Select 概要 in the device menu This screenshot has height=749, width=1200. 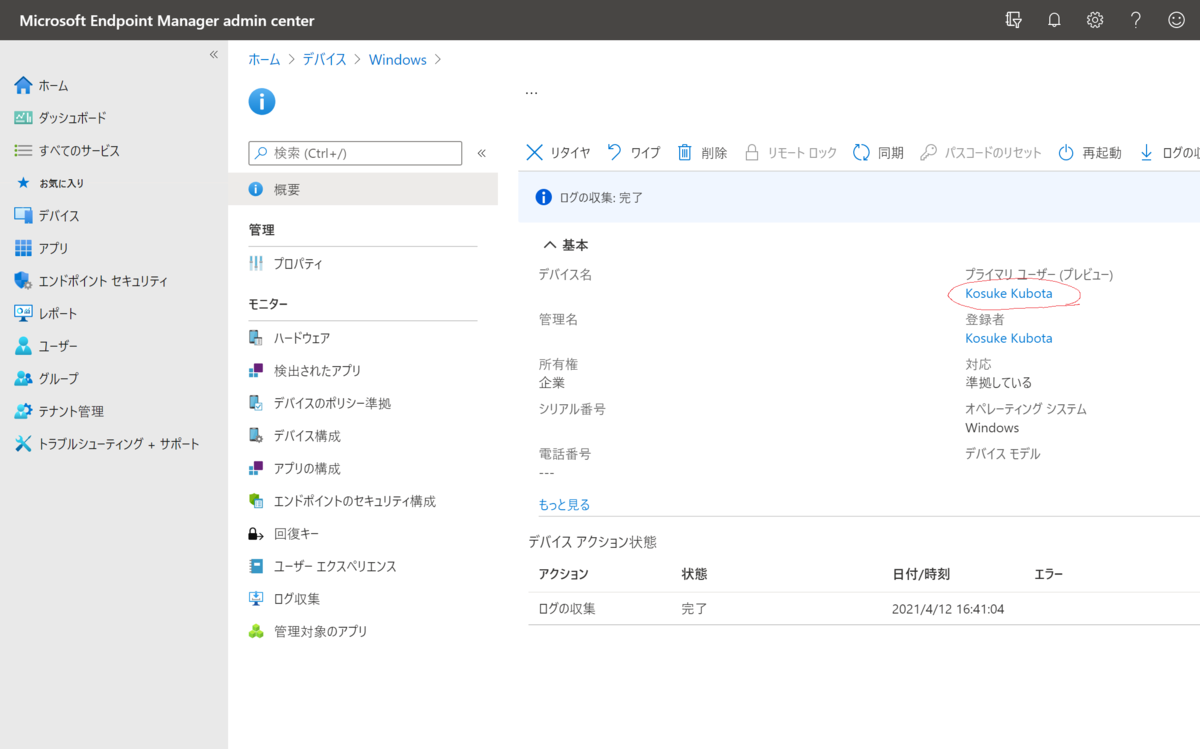pyautogui.click(x=363, y=189)
